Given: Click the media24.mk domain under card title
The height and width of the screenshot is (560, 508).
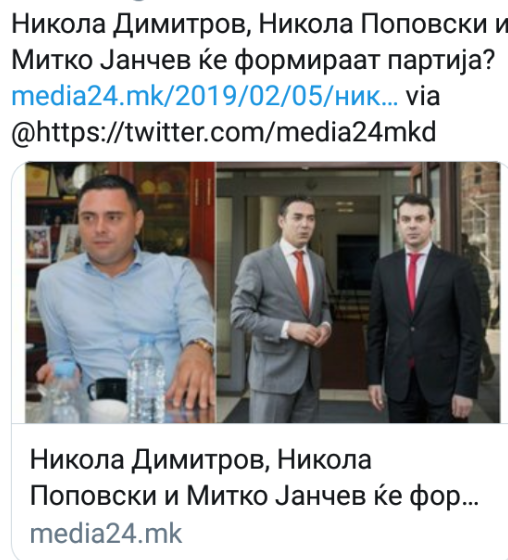Looking at the screenshot, I should click(x=106, y=534).
